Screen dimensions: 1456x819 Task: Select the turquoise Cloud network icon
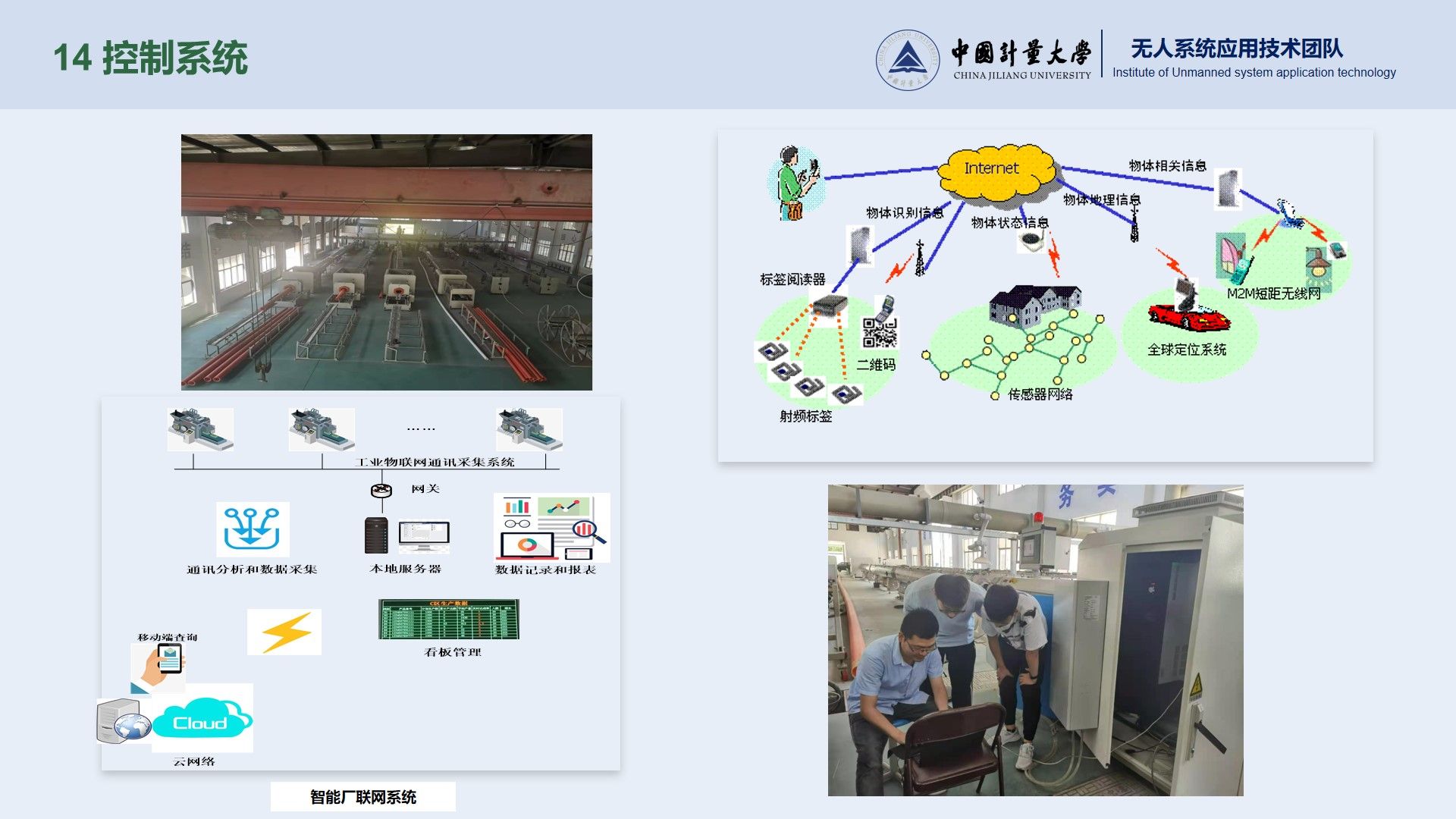(201, 718)
